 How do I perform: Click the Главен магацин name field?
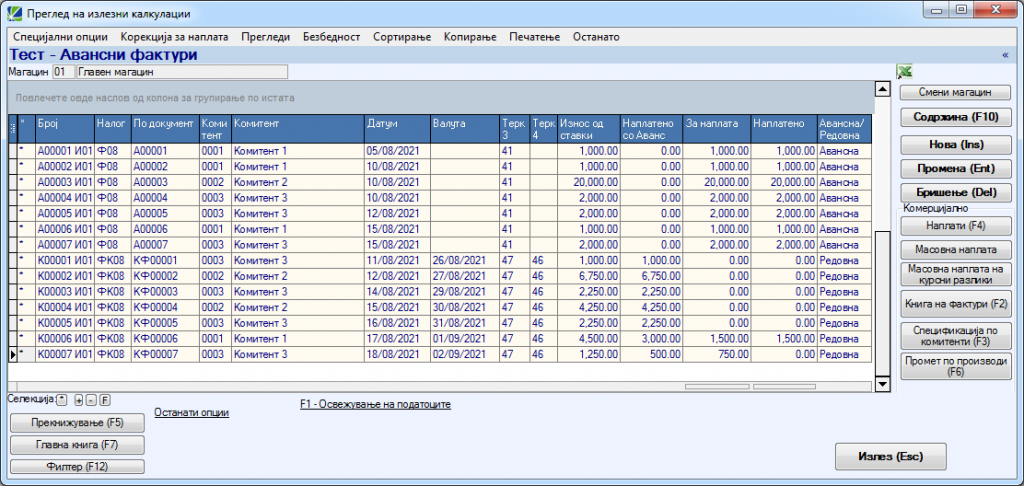182,72
